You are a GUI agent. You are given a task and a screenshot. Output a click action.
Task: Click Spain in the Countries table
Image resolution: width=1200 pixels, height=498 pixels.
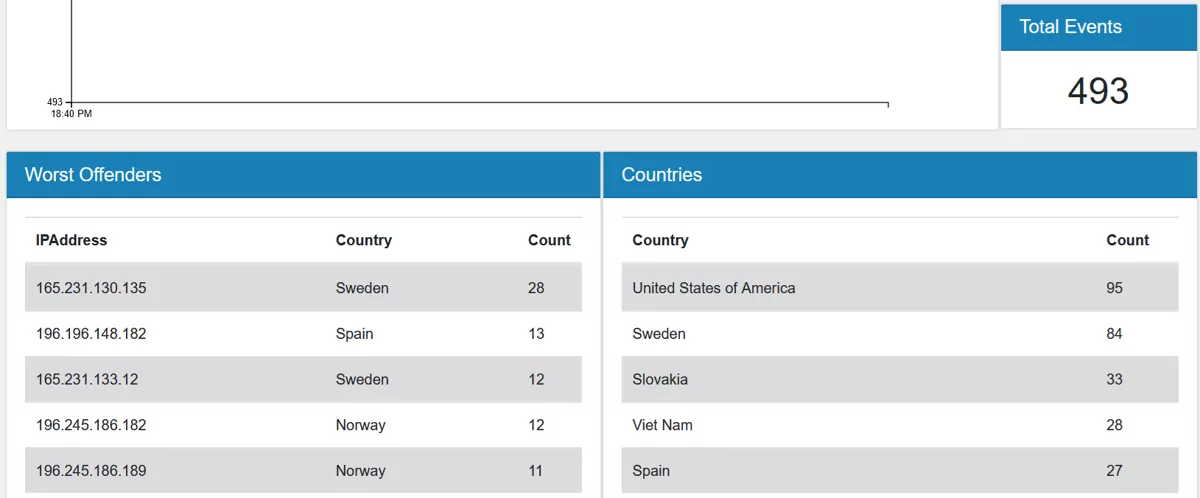(x=651, y=471)
